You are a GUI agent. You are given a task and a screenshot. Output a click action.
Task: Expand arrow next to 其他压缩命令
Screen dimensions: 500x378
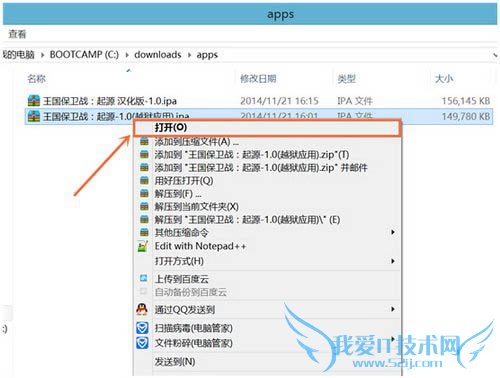coord(393,232)
